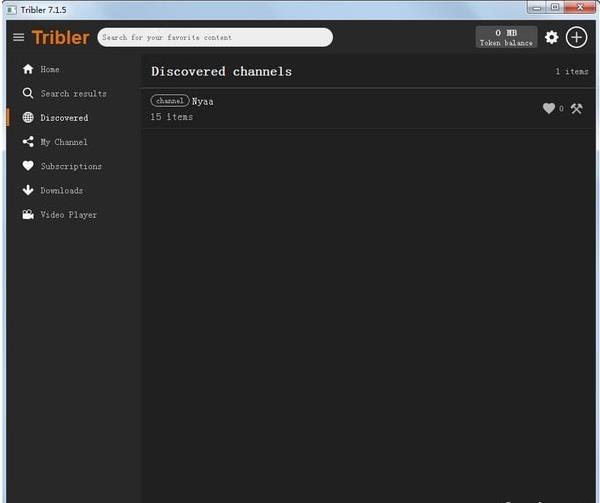Click the search for favorite content field
Viewport: 600px width, 503px height.
pyautogui.click(x=215, y=37)
